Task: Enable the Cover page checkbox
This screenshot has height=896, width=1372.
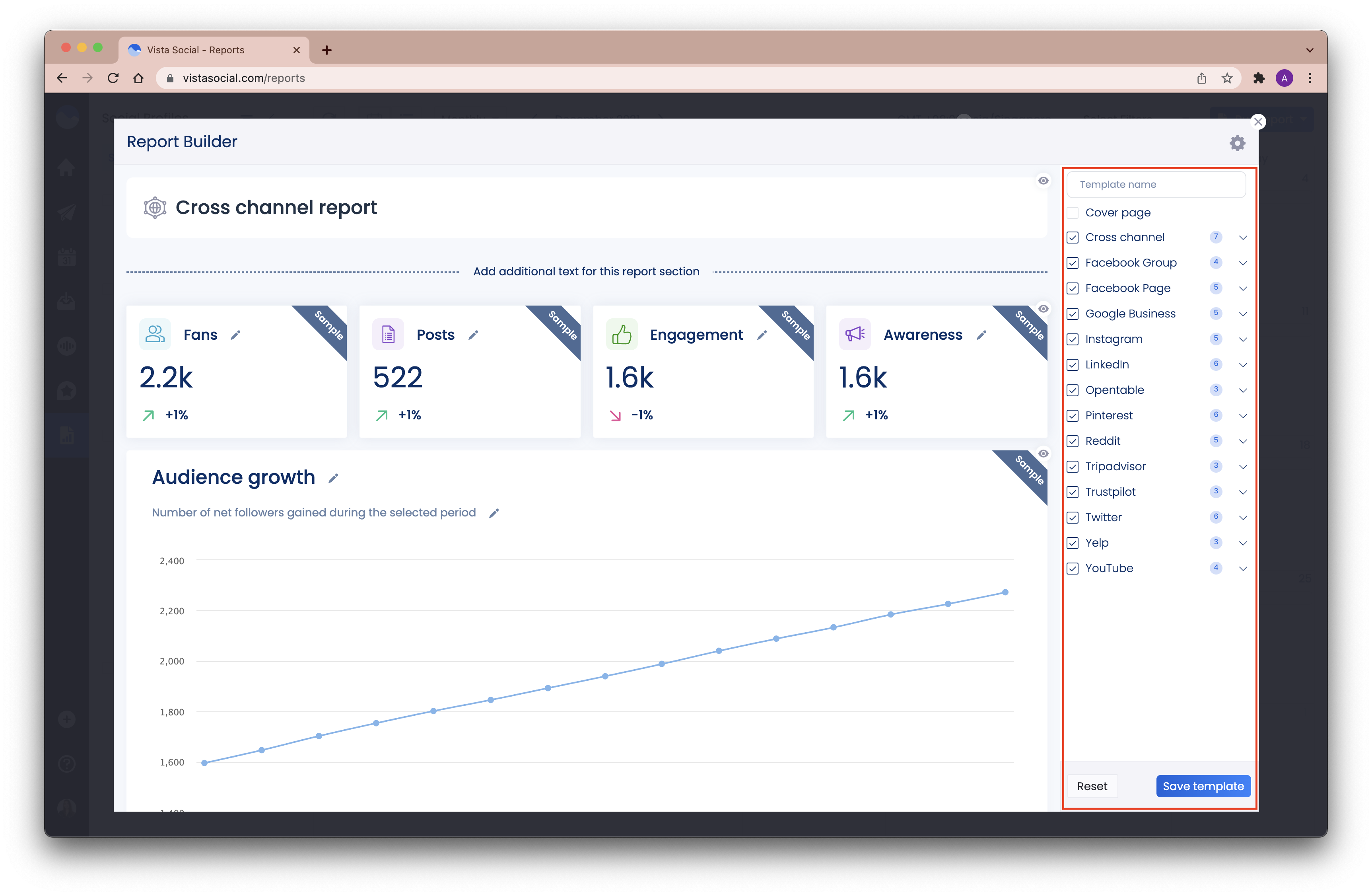Action: tap(1072, 213)
